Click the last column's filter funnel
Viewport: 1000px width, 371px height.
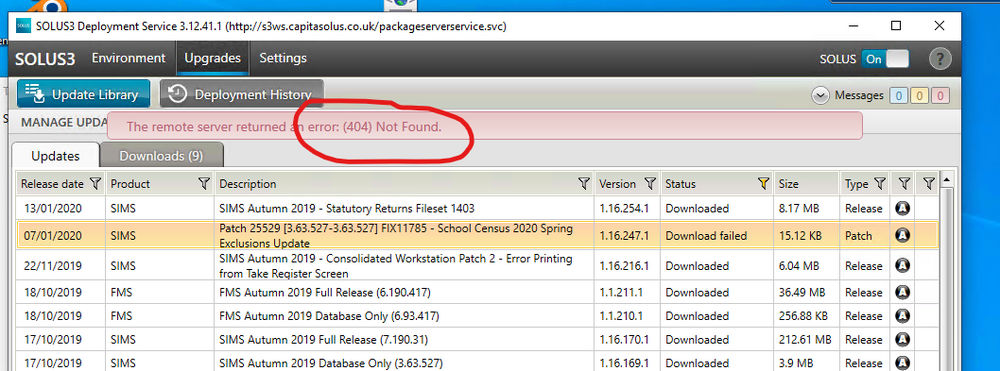[929, 184]
